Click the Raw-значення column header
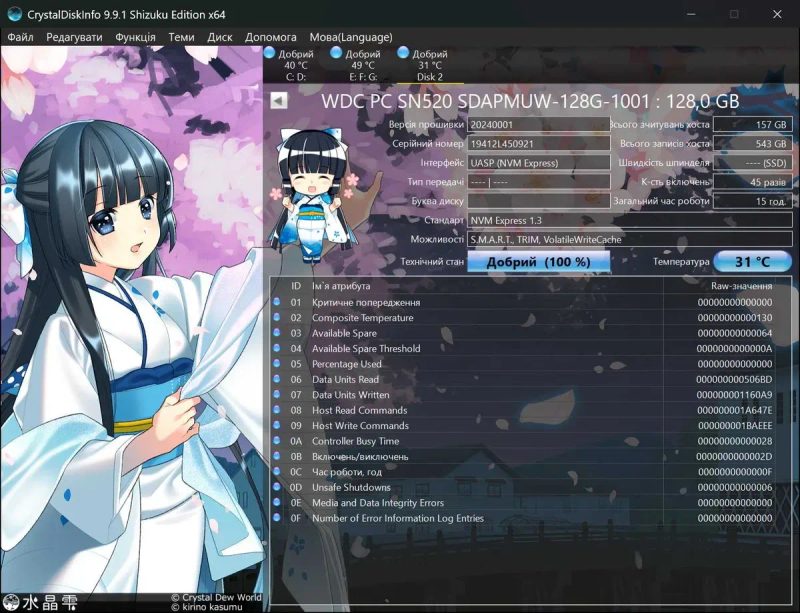This screenshot has height=613, width=800. [741, 286]
